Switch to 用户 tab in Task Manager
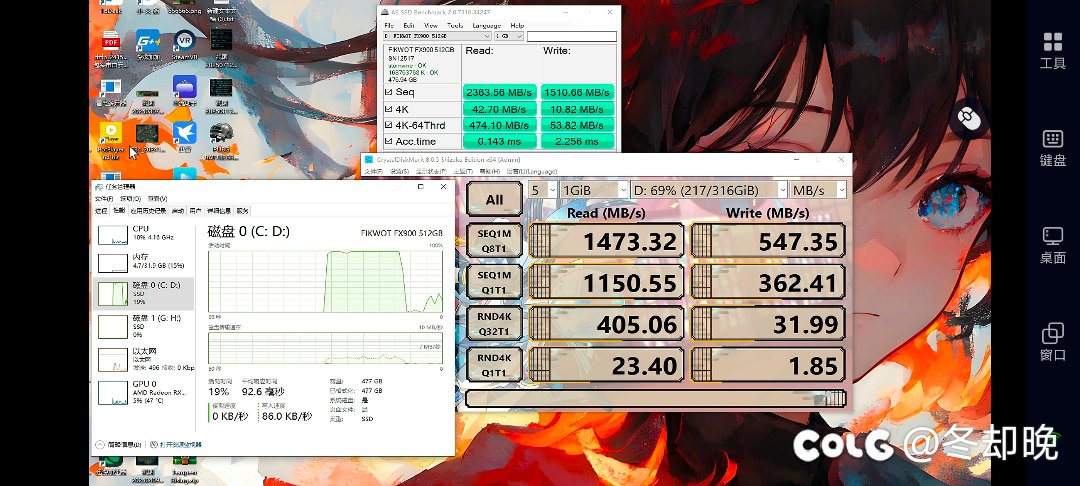This screenshot has width=1080, height=486. point(195,211)
